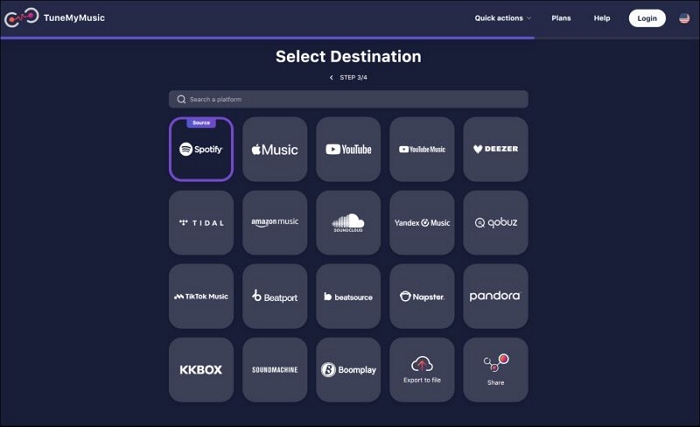700x427 pixels.
Task: Pick the YouTube platform tile
Action: [348, 149]
